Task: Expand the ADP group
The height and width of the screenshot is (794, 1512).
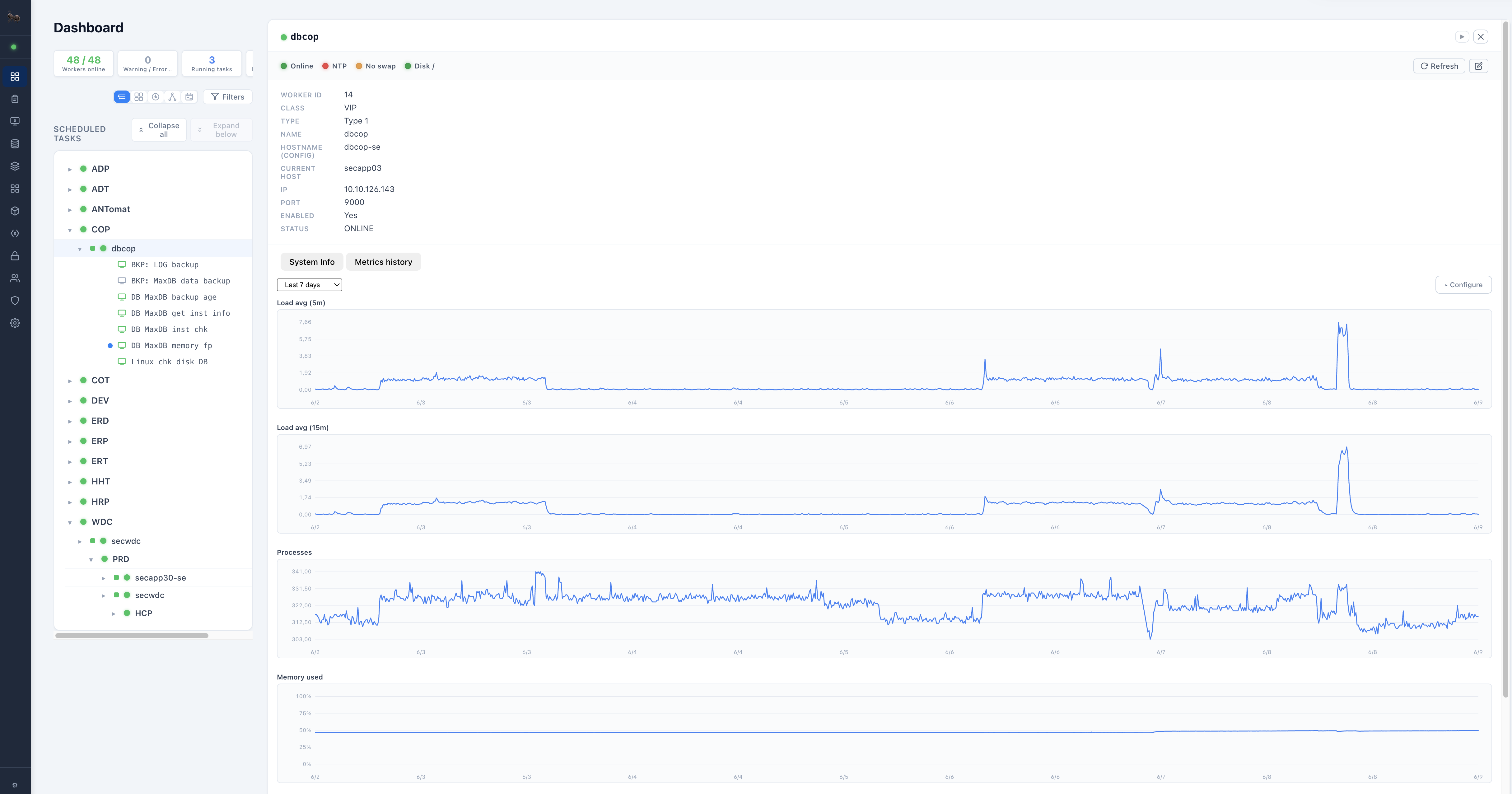Action: (x=70, y=170)
